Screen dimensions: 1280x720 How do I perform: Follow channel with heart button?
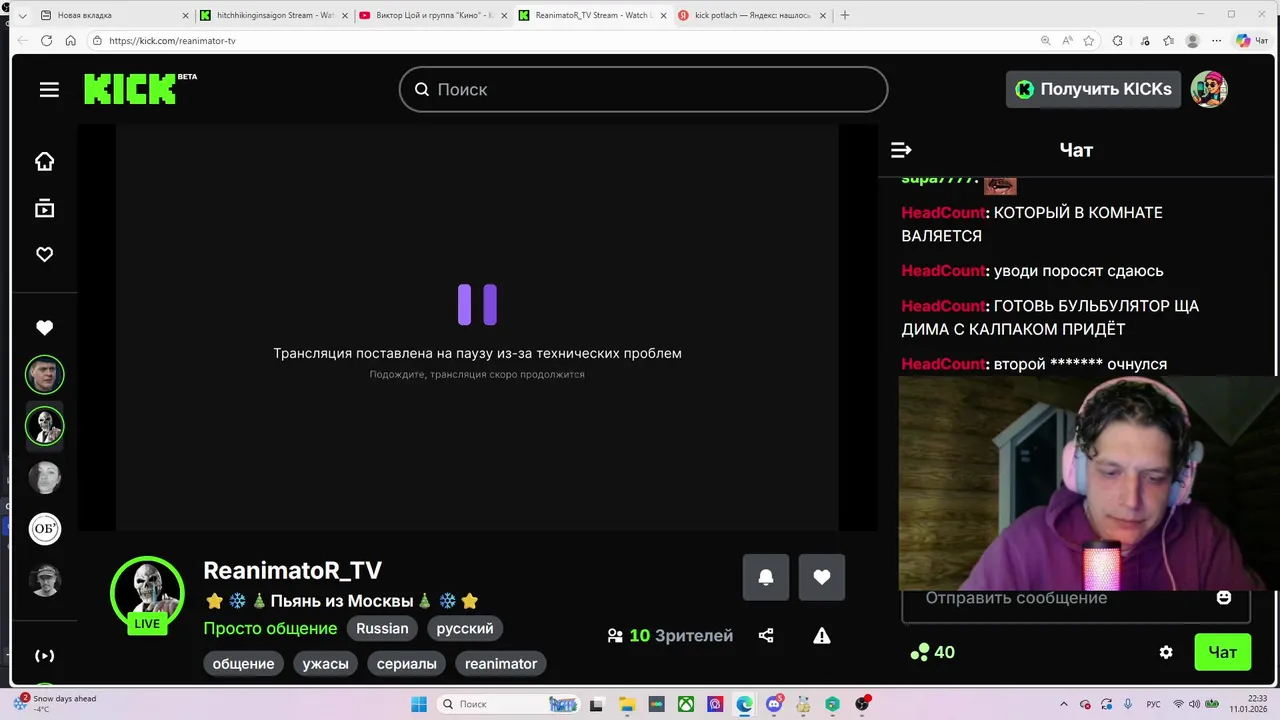click(822, 577)
